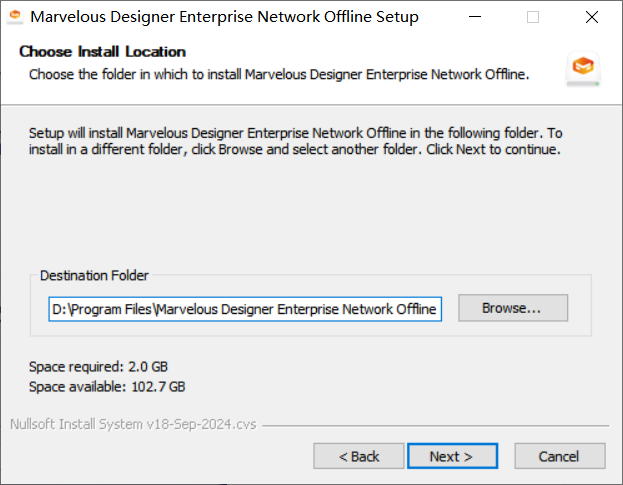Open folder picker with Browse button
The height and width of the screenshot is (485, 623).
point(512,308)
